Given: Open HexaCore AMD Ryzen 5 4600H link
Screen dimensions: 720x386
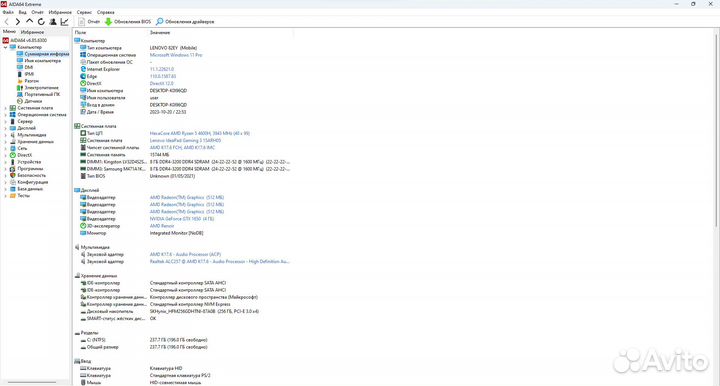Looking at the screenshot, I should [x=200, y=134].
